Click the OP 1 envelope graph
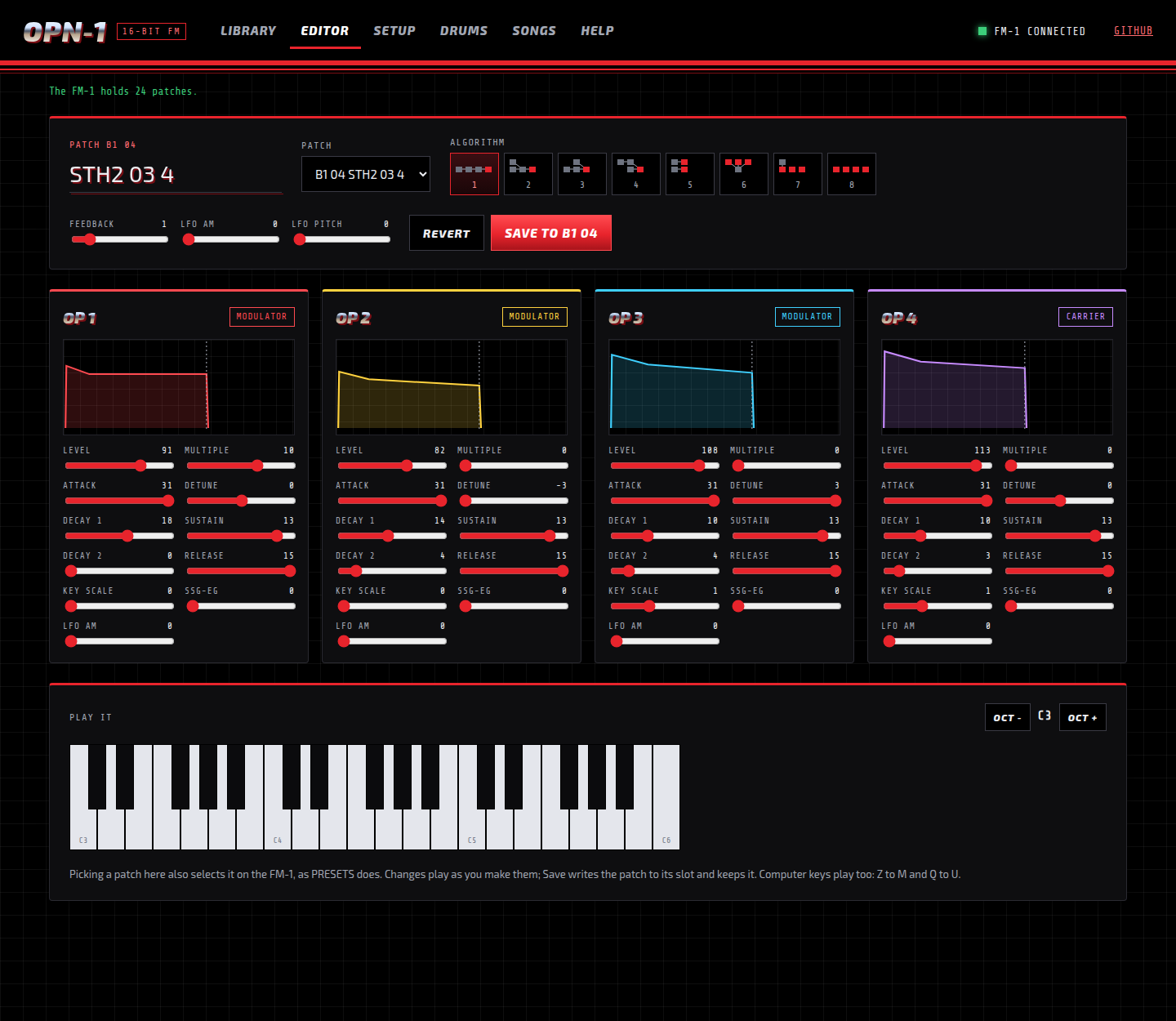This screenshot has width=1176, height=1021. point(179,387)
